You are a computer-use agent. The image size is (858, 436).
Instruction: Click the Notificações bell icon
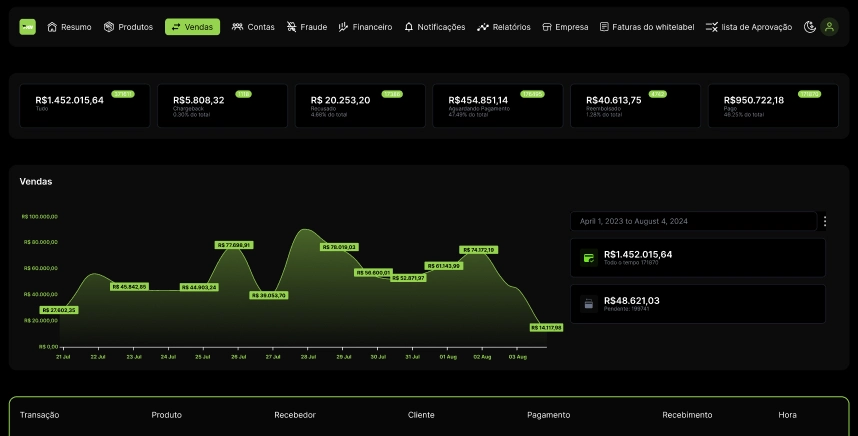tap(409, 27)
